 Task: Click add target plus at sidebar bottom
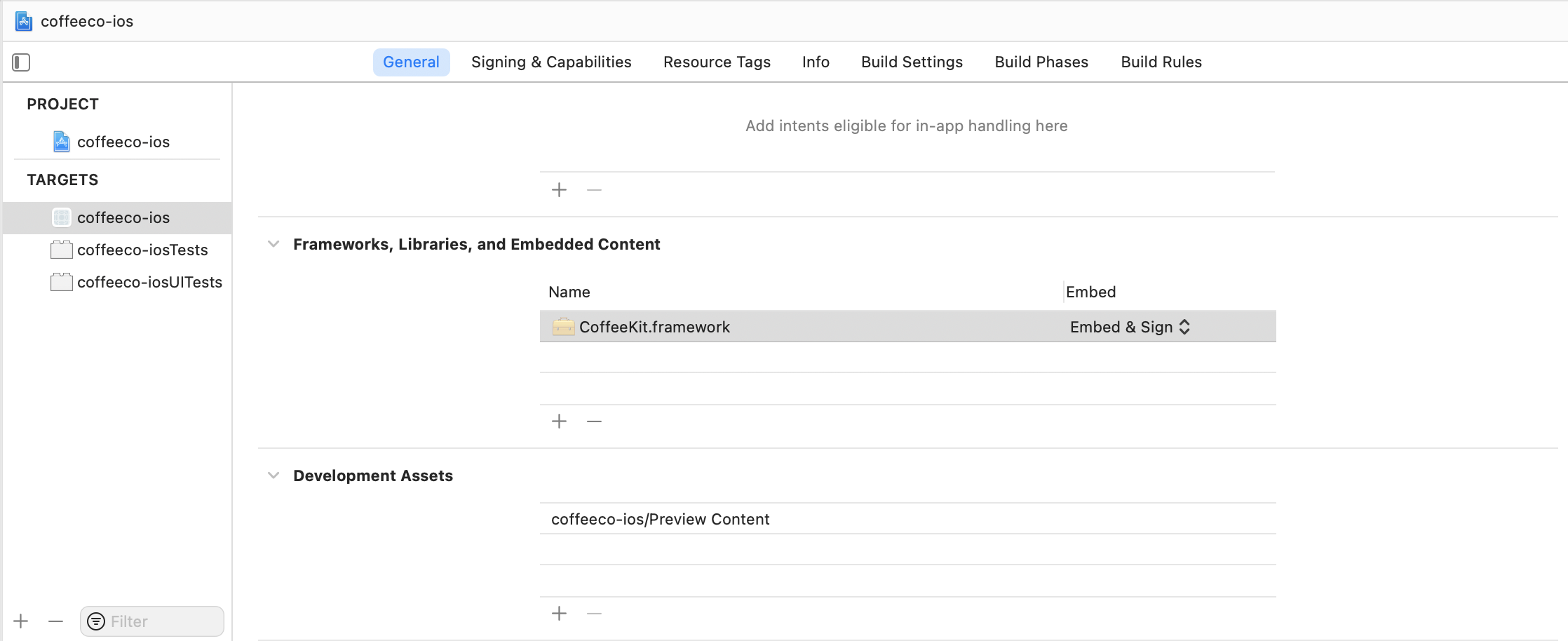[x=21, y=621]
